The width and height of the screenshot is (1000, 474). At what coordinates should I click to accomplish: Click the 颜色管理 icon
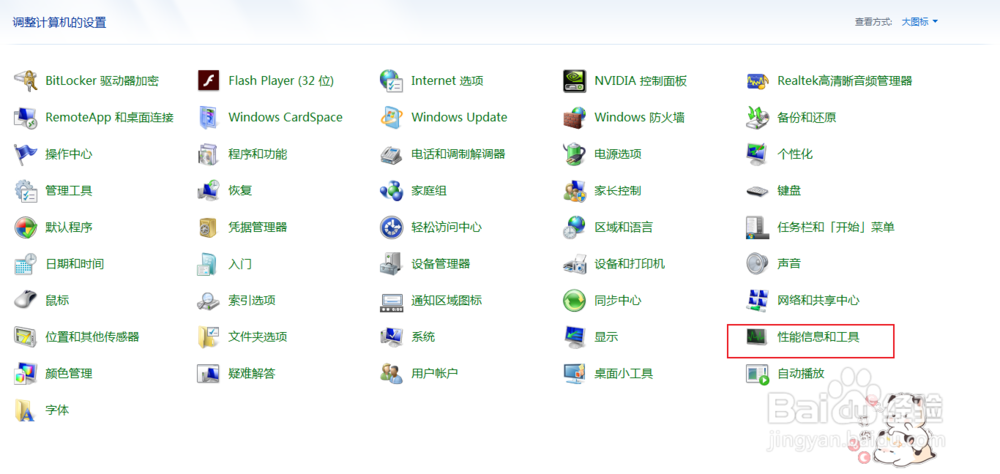[x=26, y=373]
